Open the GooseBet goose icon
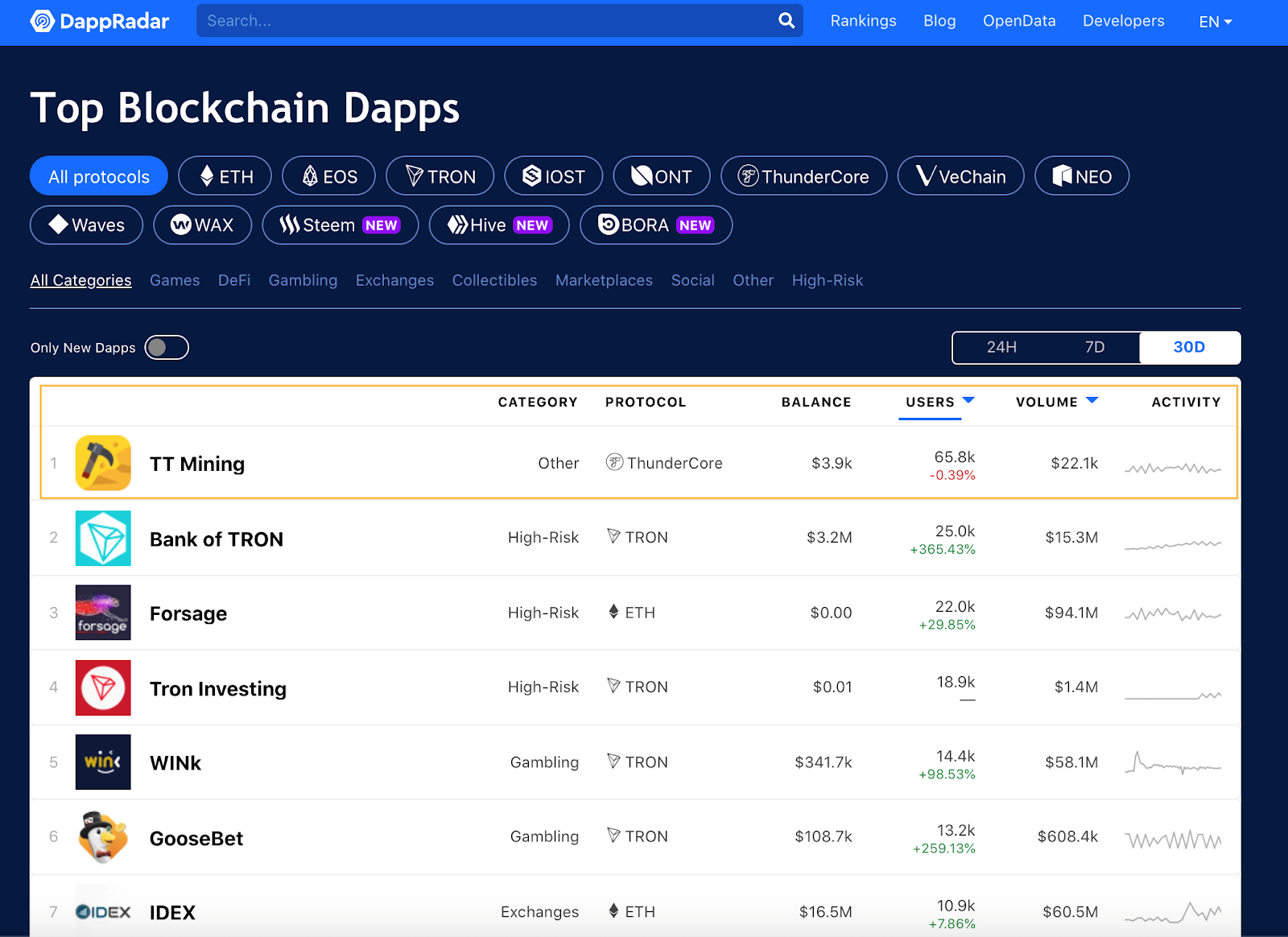The image size is (1288, 937). pyautogui.click(x=103, y=837)
